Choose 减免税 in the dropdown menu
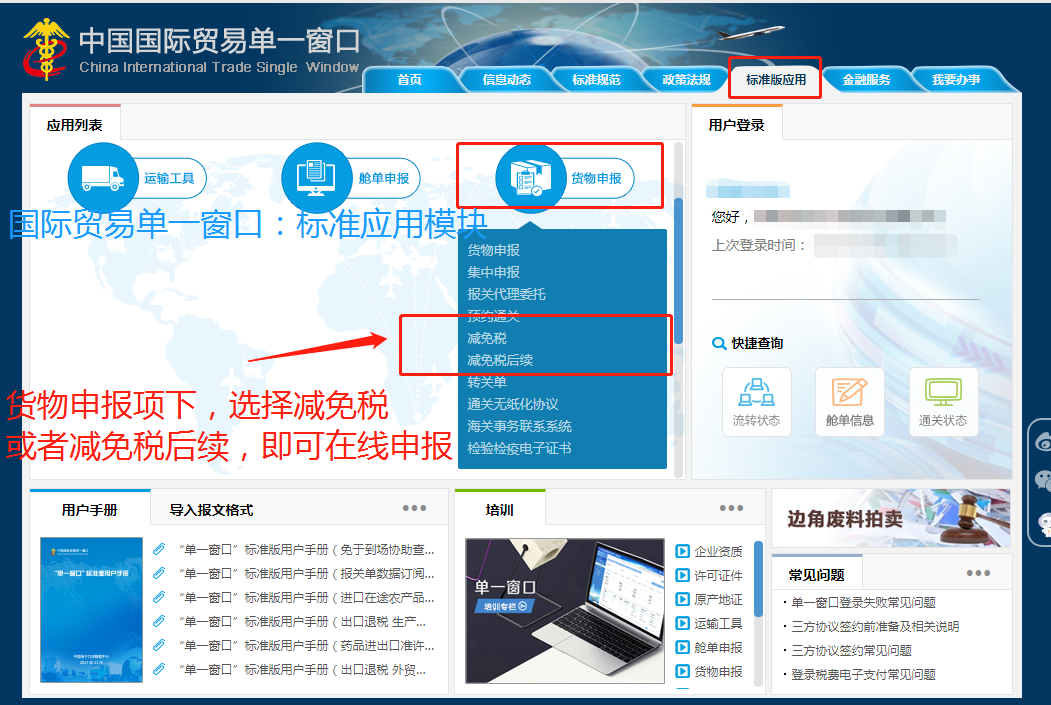 click(x=487, y=338)
